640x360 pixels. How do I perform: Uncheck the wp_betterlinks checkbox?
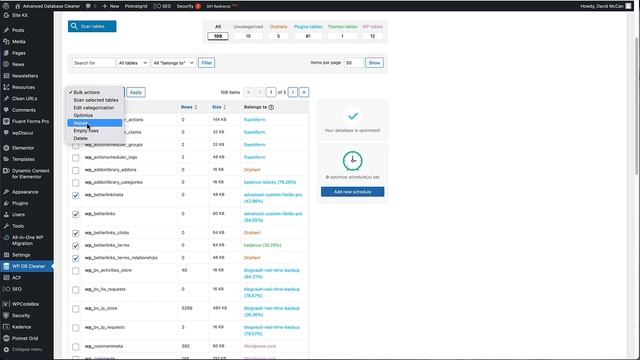[x=76, y=214]
